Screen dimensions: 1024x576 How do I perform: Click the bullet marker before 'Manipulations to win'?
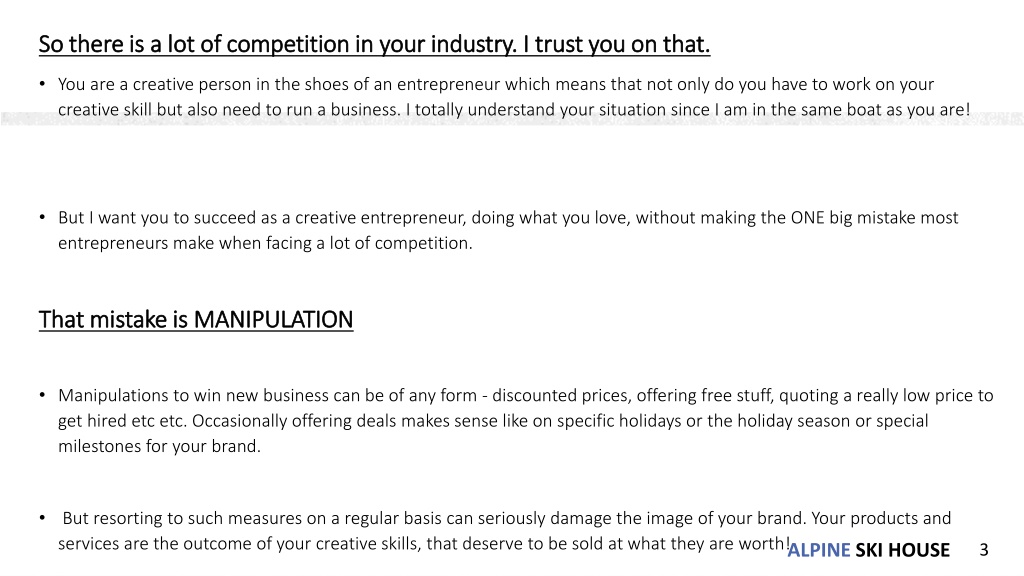point(42,395)
